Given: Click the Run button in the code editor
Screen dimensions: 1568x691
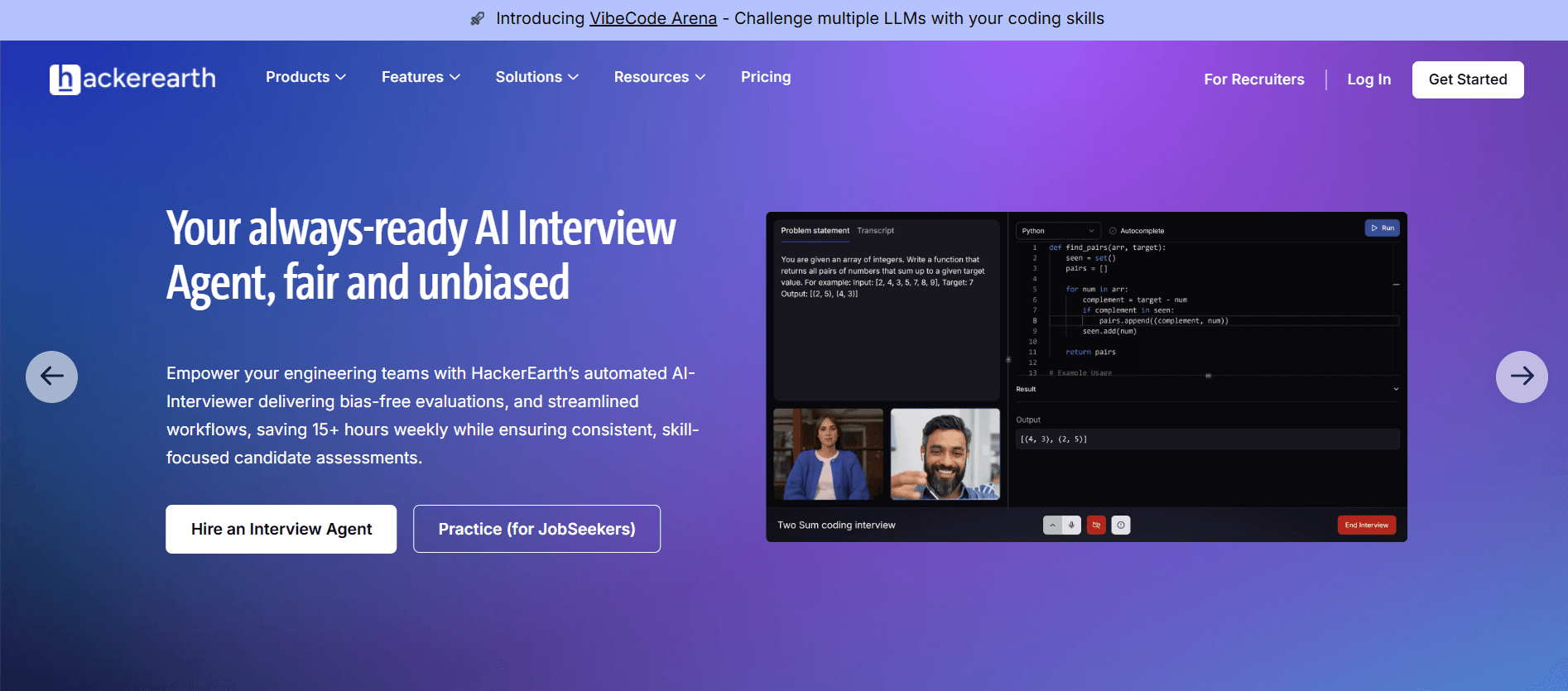Looking at the screenshot, I should [x=1382, y=228].
